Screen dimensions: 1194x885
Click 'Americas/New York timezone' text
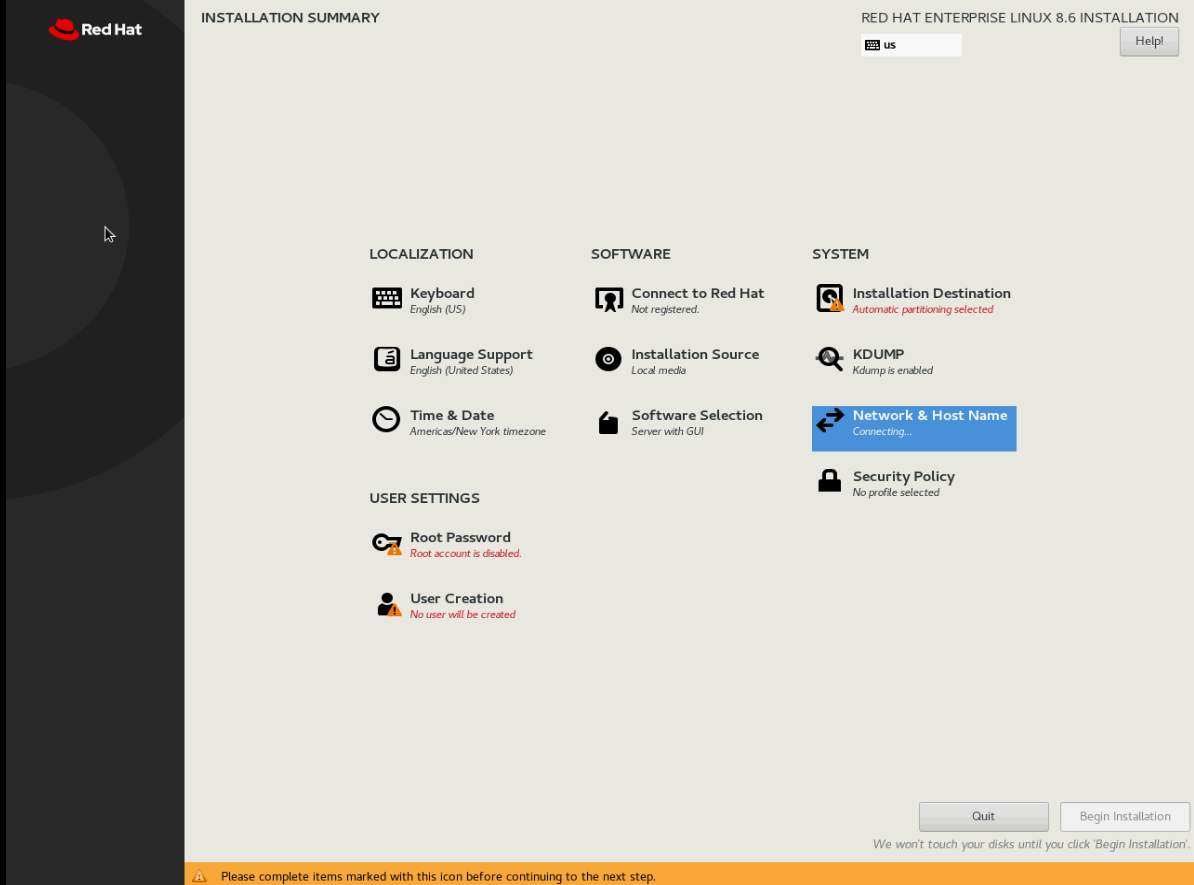point(477,431)
